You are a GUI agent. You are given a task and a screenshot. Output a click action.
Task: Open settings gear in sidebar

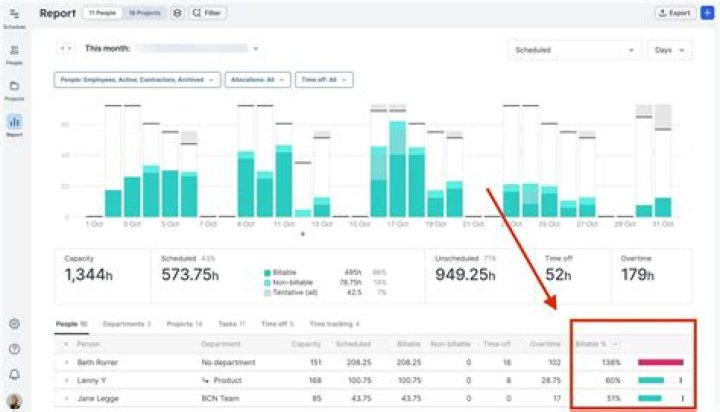[14, 324]
